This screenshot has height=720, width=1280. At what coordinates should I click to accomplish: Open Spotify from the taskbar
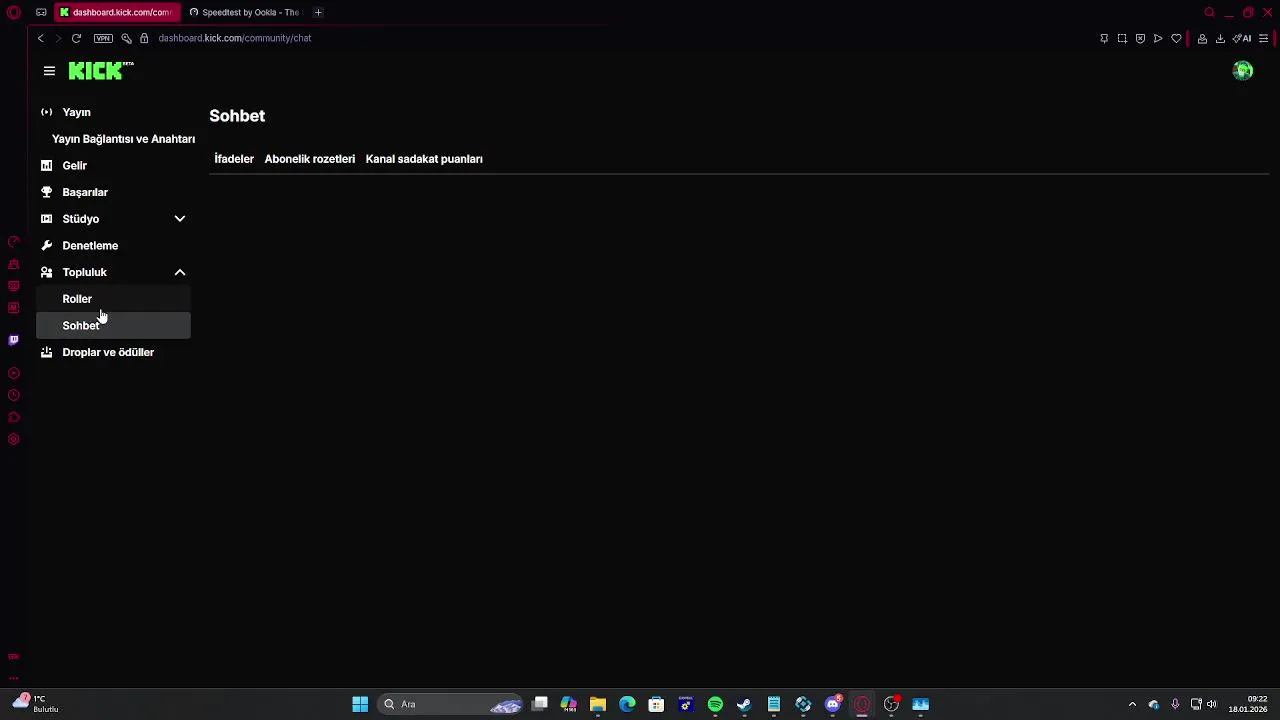(715, 704)
